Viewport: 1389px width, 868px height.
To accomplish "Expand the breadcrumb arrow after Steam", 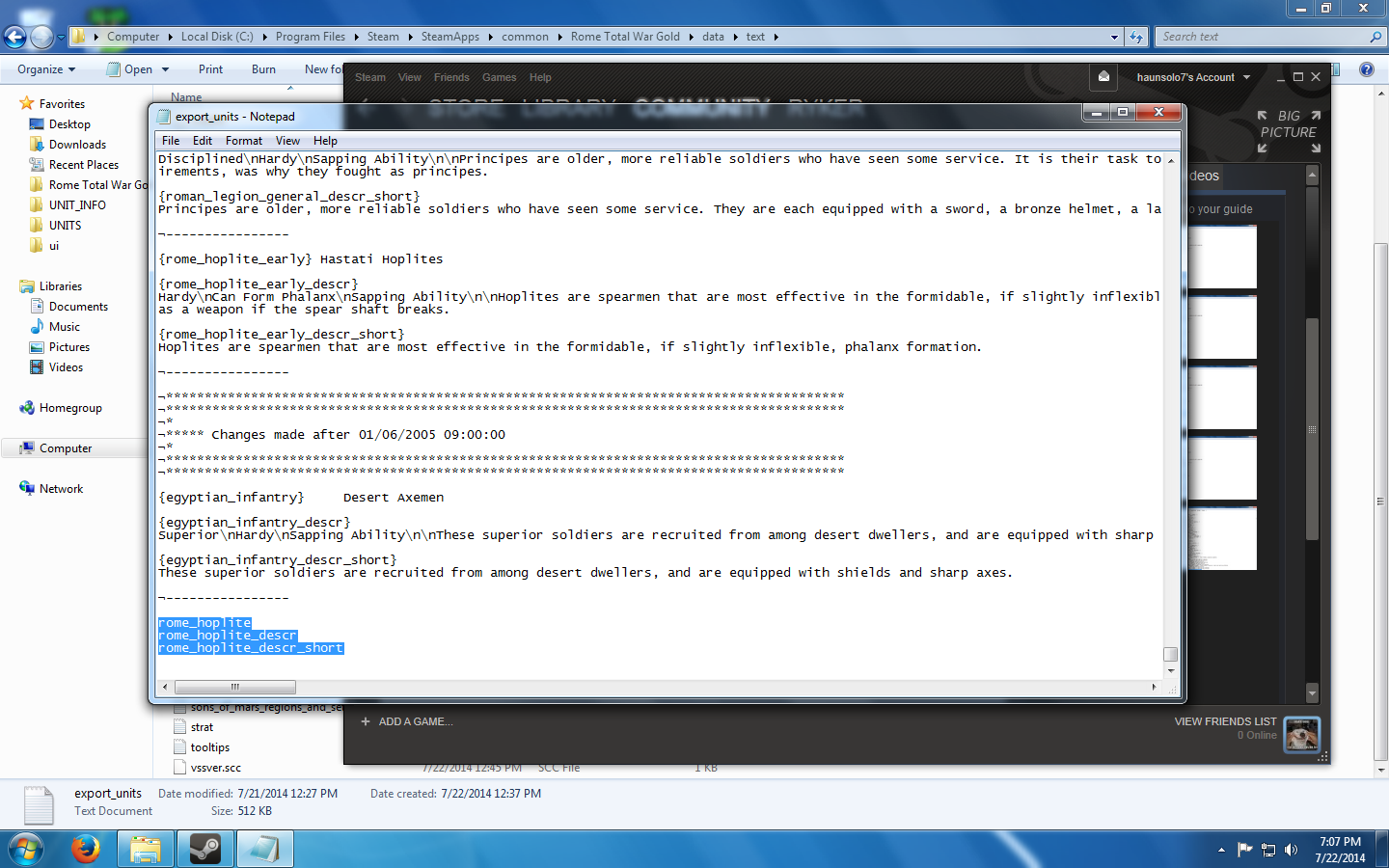I will coord(411,37).
